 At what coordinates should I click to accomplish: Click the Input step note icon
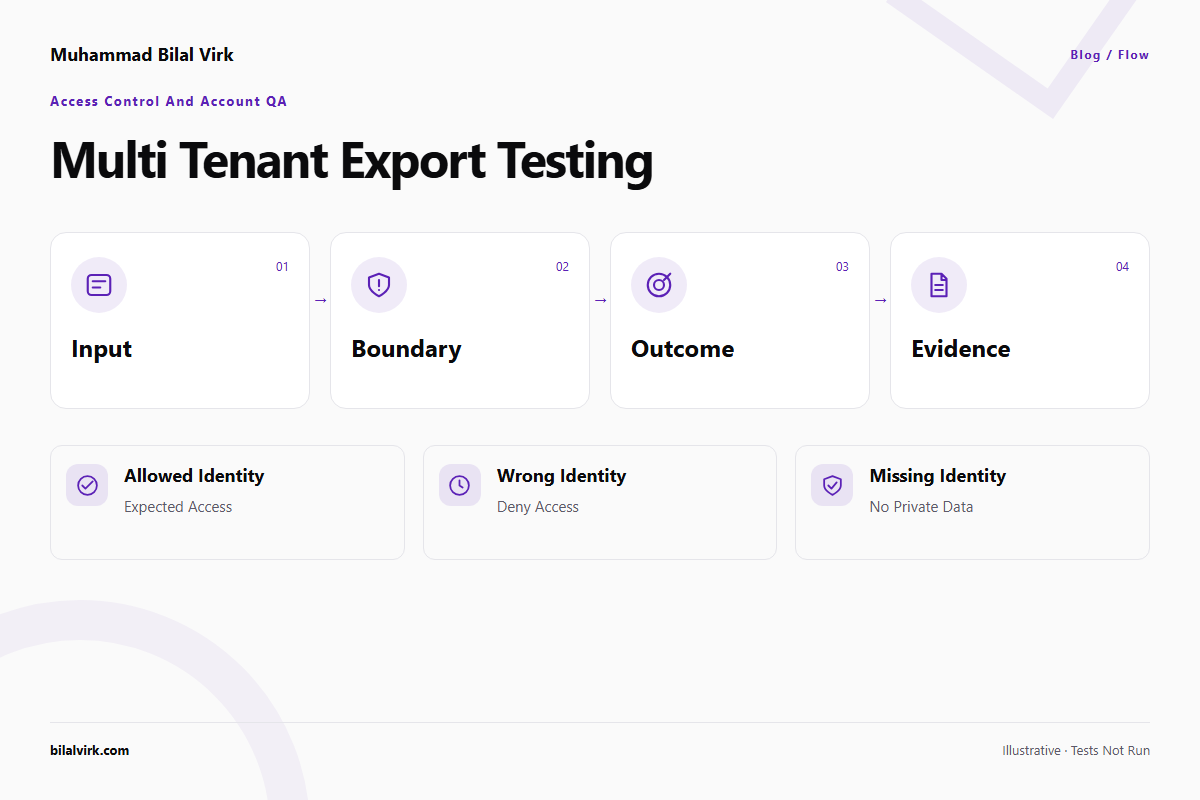pyautogui.click(x=99, y=285)
